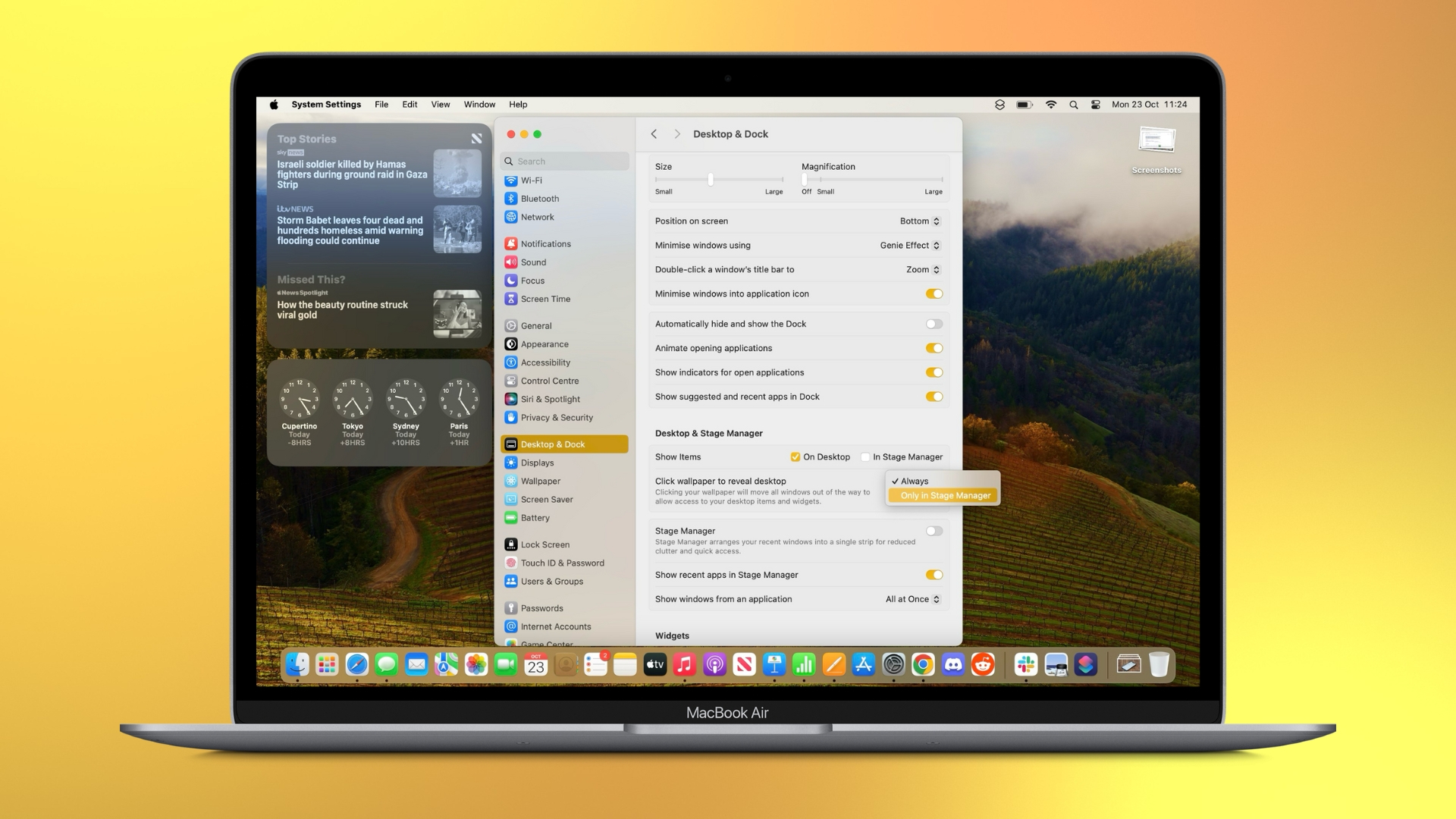Go back in System Settings
1456x819 pixels.
[654, 134]
